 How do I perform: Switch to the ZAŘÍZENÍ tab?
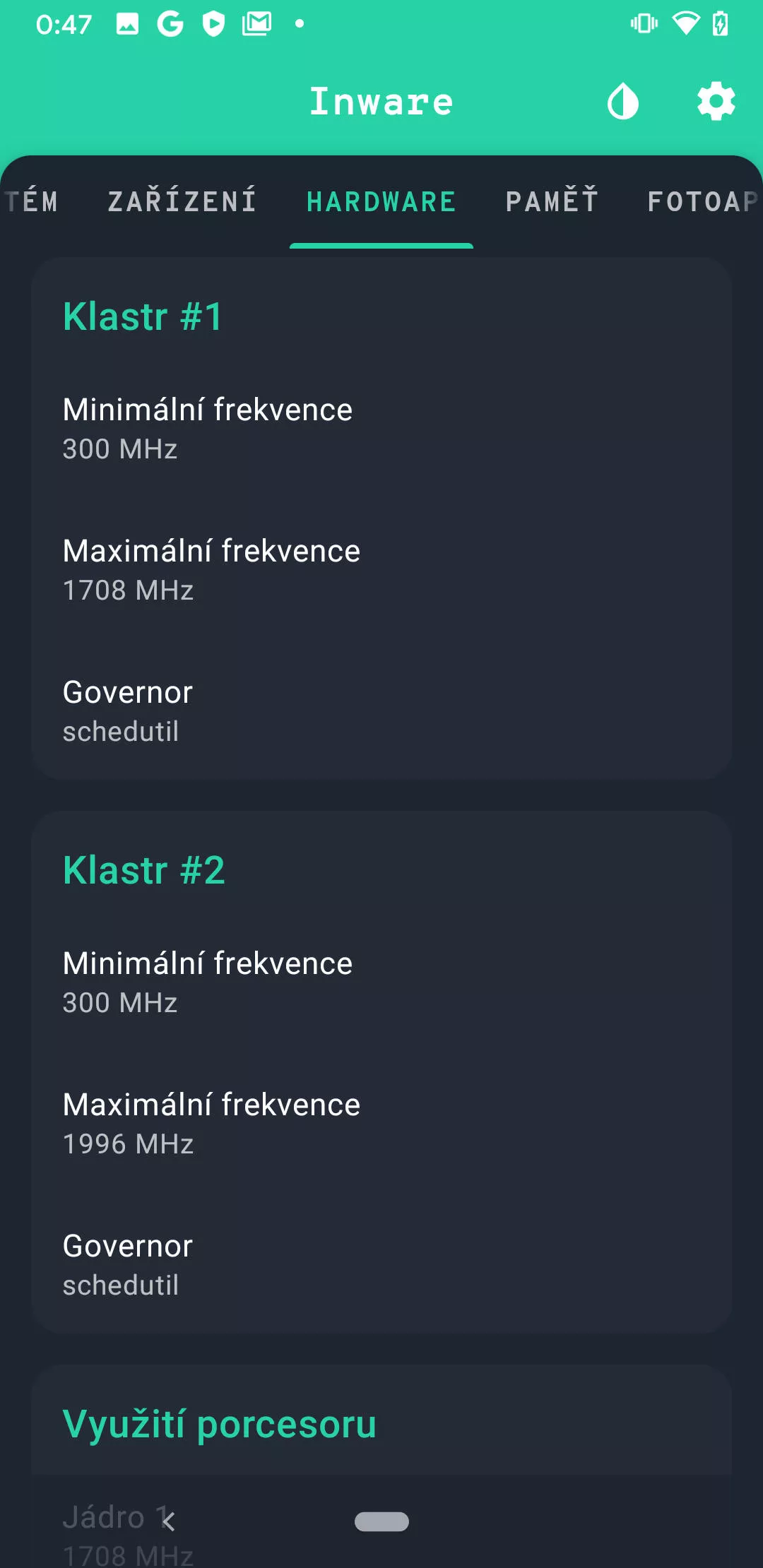coord(182,202)
